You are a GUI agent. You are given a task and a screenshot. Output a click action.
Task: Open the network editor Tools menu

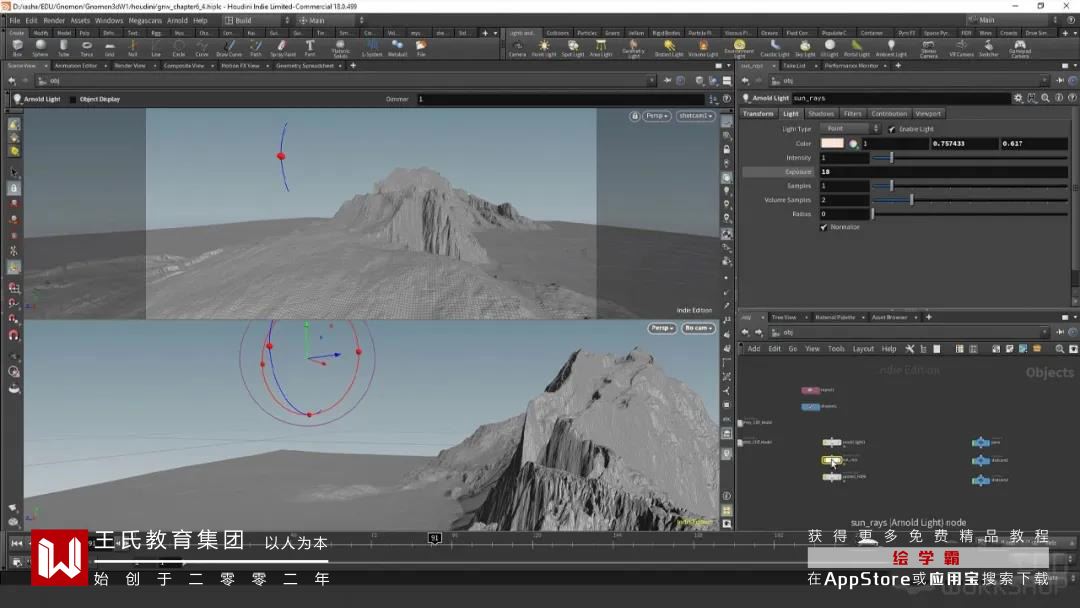tap(835, 349)
